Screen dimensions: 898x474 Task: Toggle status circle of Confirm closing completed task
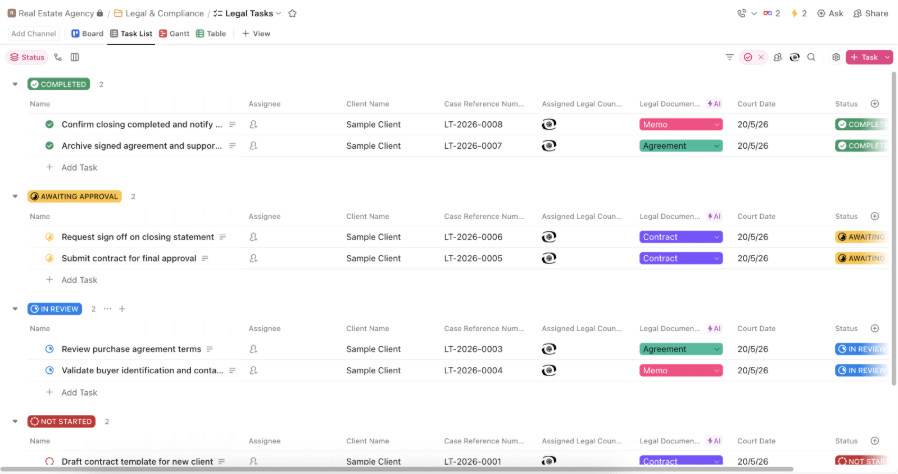49,124
